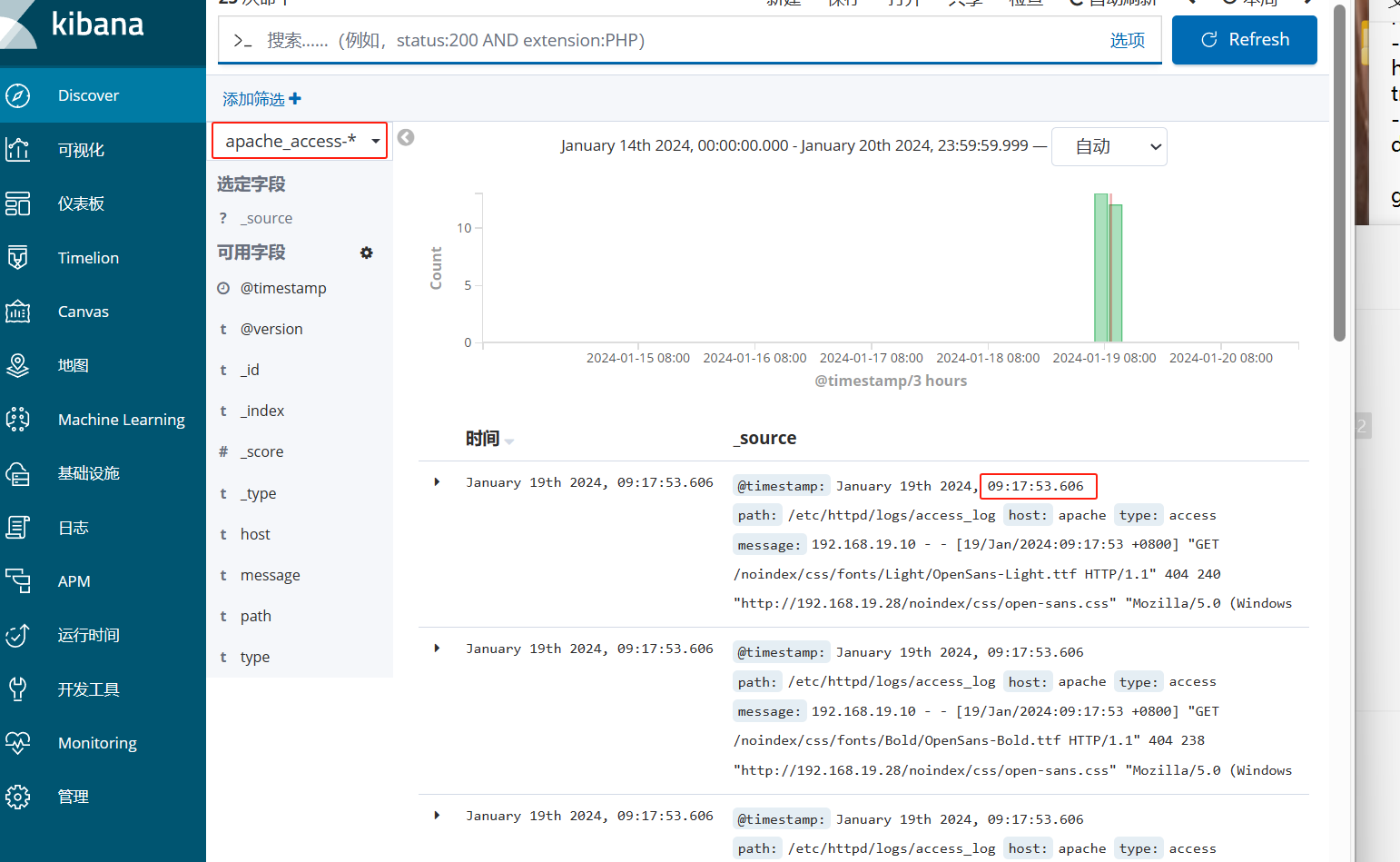Click the time range January 14th–20th text
Screen dimensions: 1400x862
click(794, 145)
